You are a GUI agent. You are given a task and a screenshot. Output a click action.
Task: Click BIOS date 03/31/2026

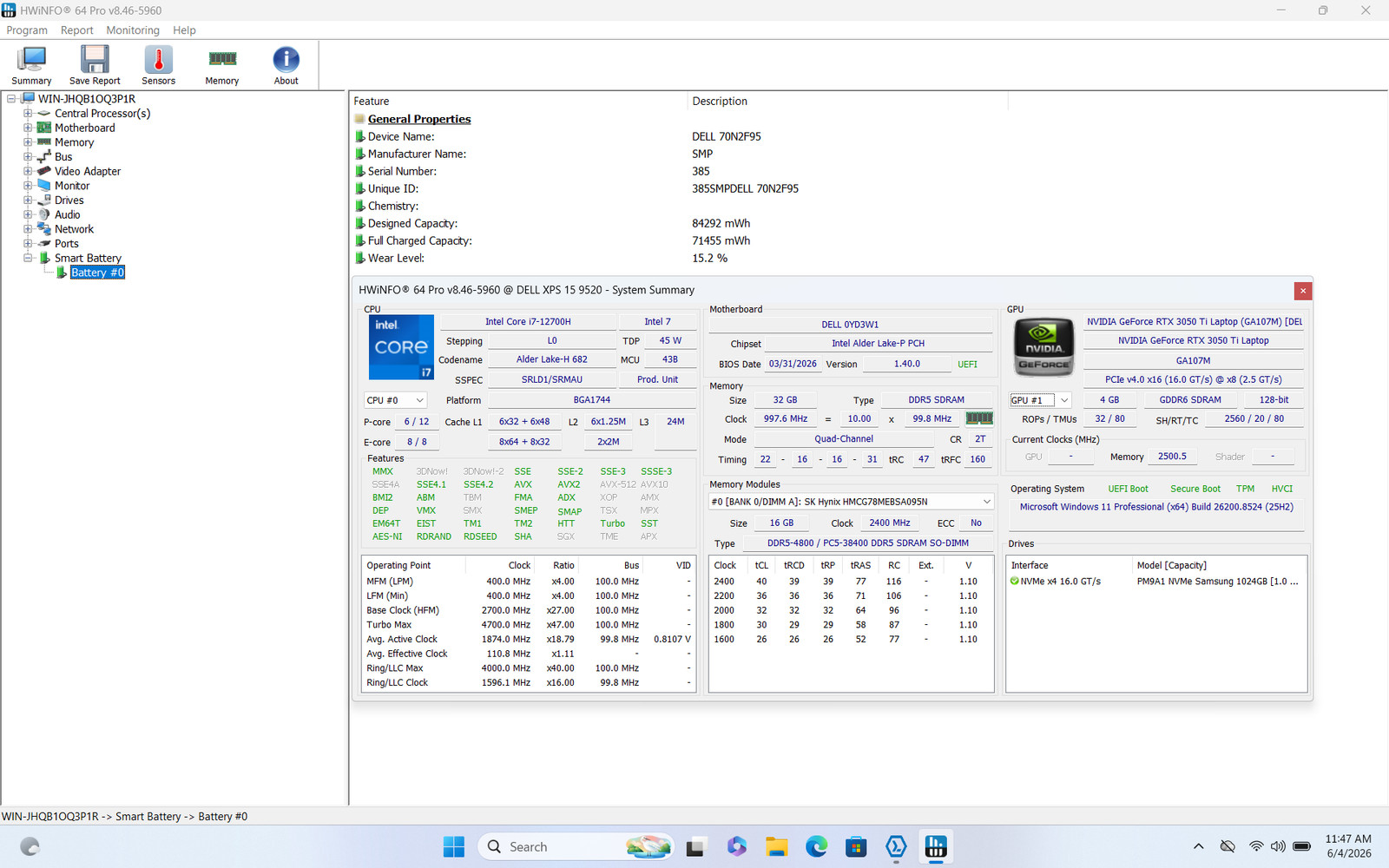tap(793, 365)
